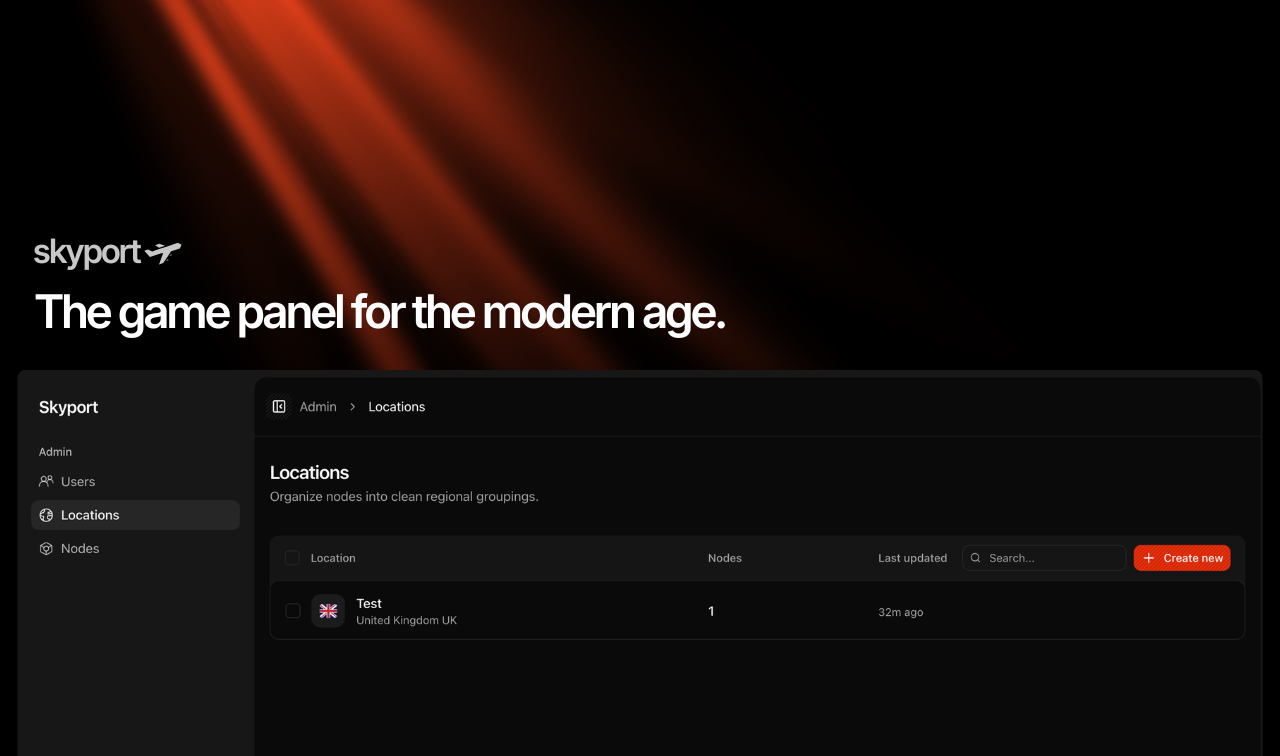Click the United Kingdom flag icon
This screenshot has height=756, width=1280.
(328, 611)
